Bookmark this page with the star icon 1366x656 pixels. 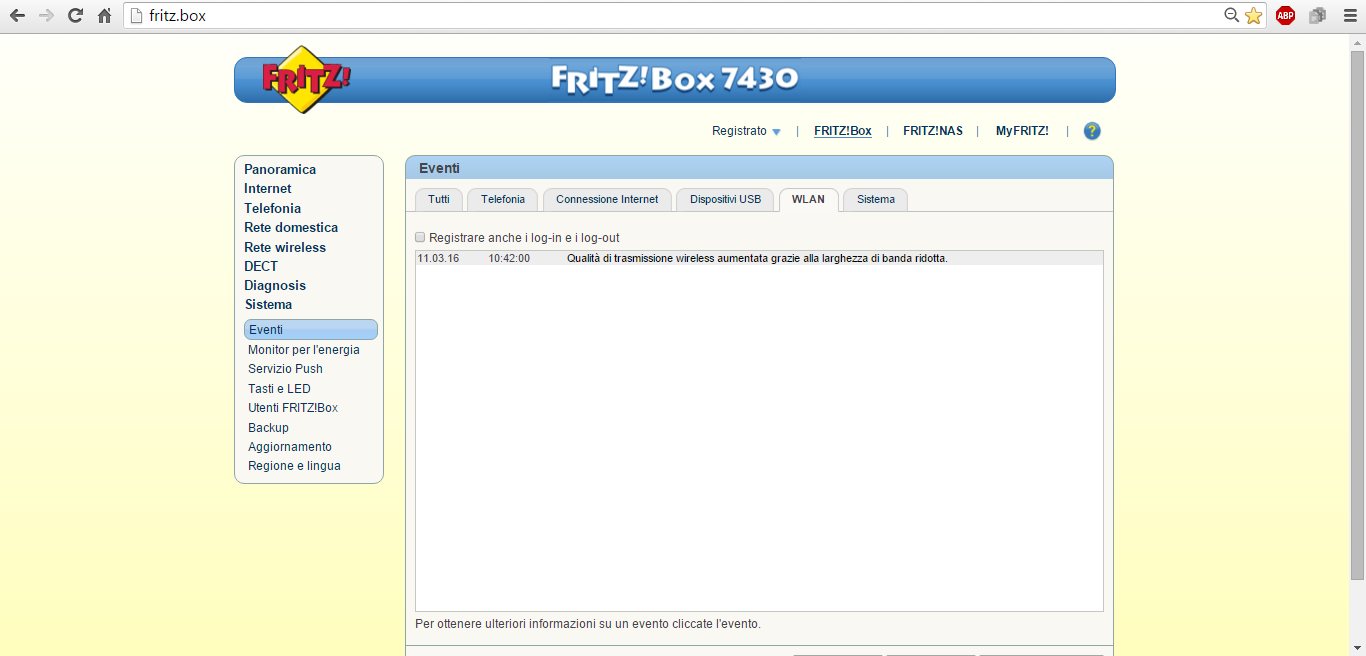click(1253, 15)
